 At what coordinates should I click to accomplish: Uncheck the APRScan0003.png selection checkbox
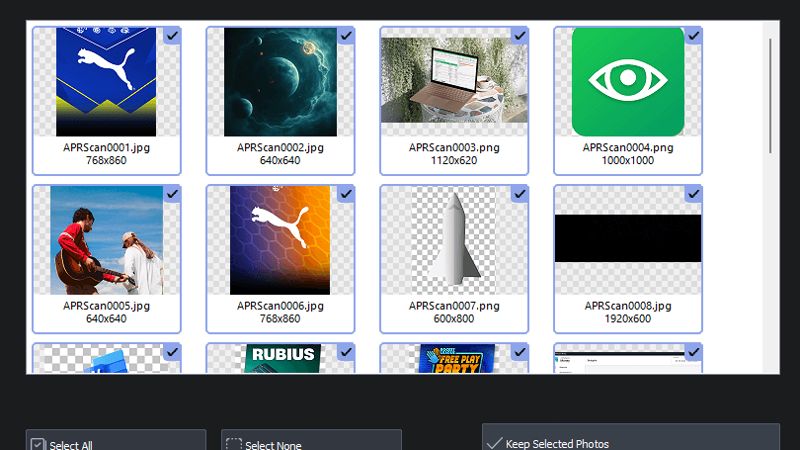519,36
